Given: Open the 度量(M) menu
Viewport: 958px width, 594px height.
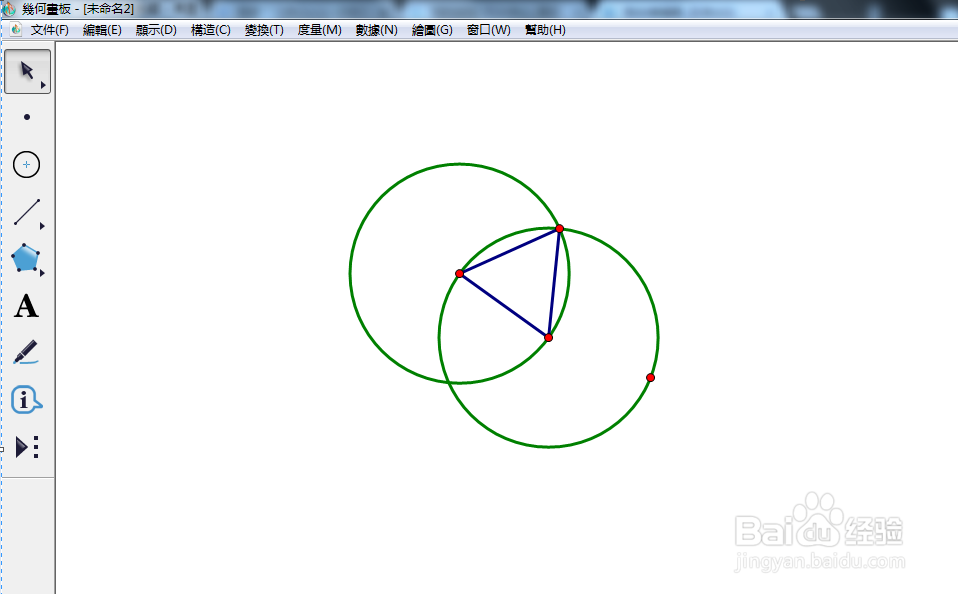Looking at the screenshot, I should click(x=319, y=30).
